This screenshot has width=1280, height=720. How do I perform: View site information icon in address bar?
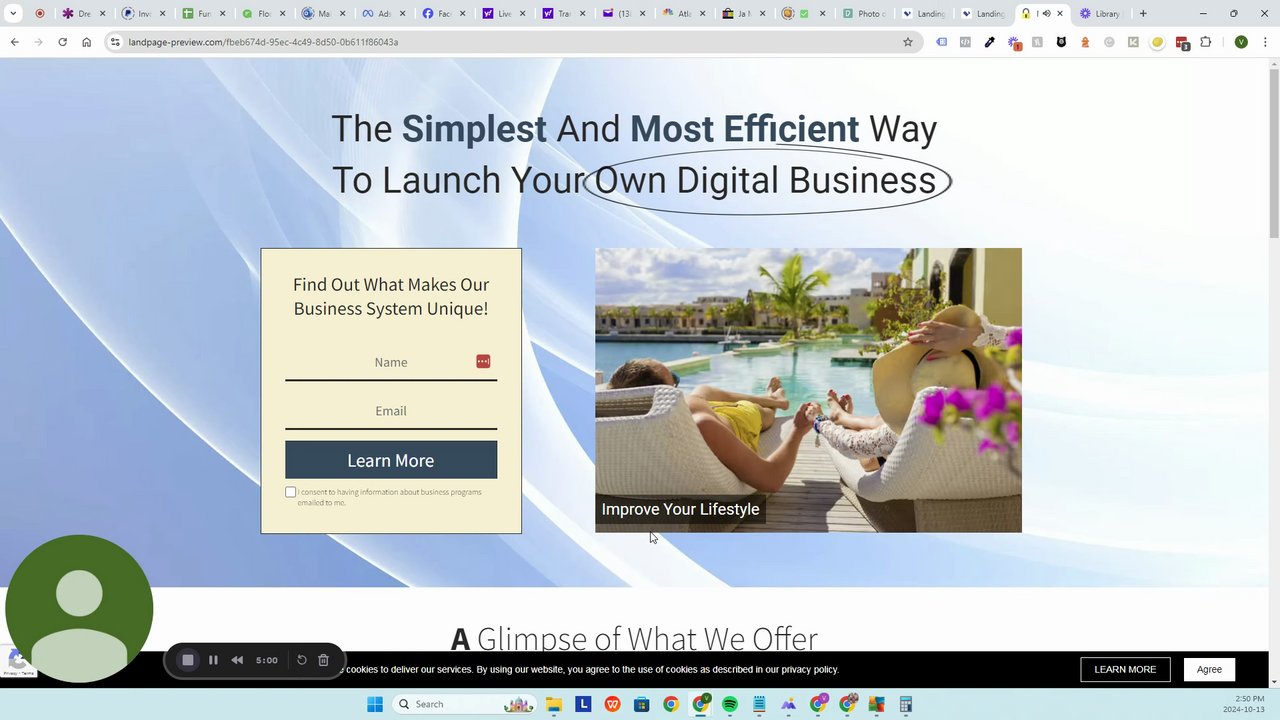coord(115,42)
